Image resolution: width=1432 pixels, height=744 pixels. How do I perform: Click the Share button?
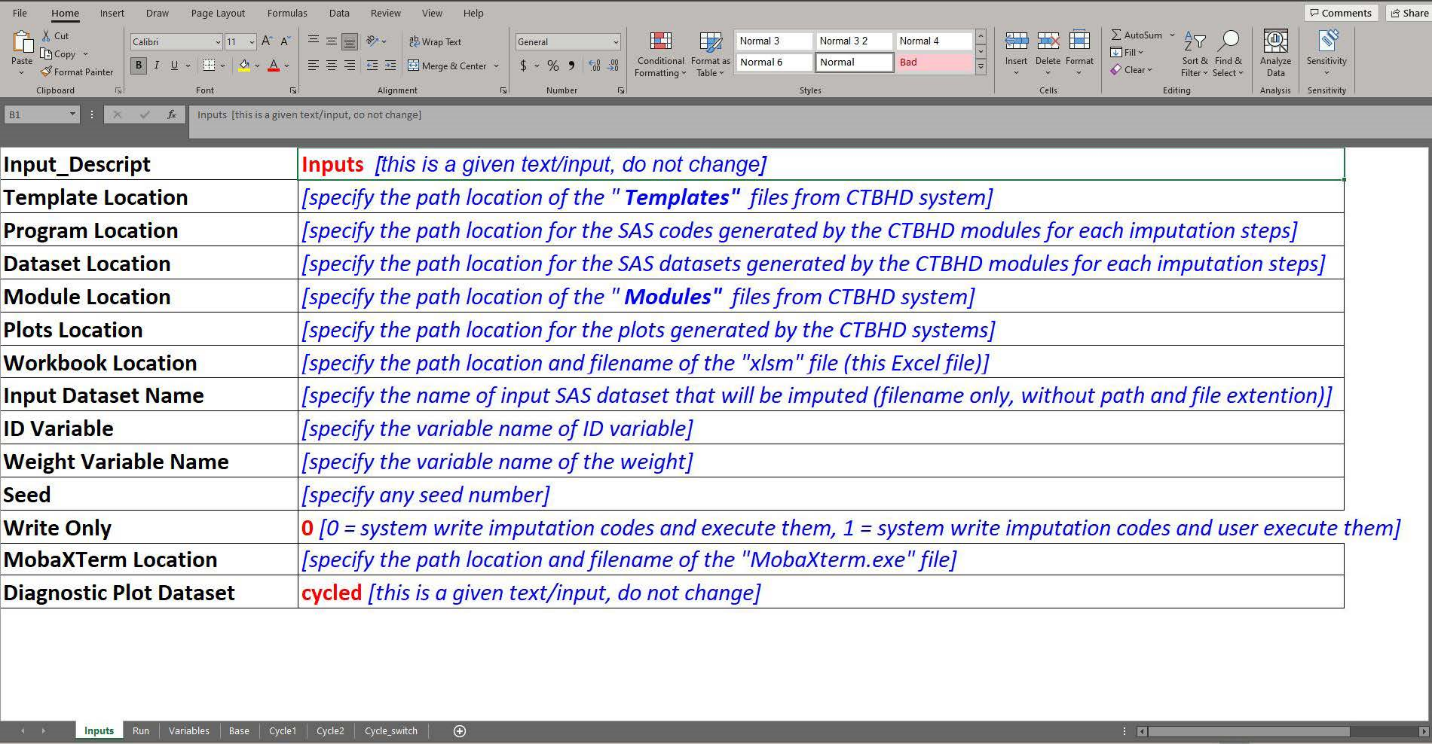[x=1411, y=12]
